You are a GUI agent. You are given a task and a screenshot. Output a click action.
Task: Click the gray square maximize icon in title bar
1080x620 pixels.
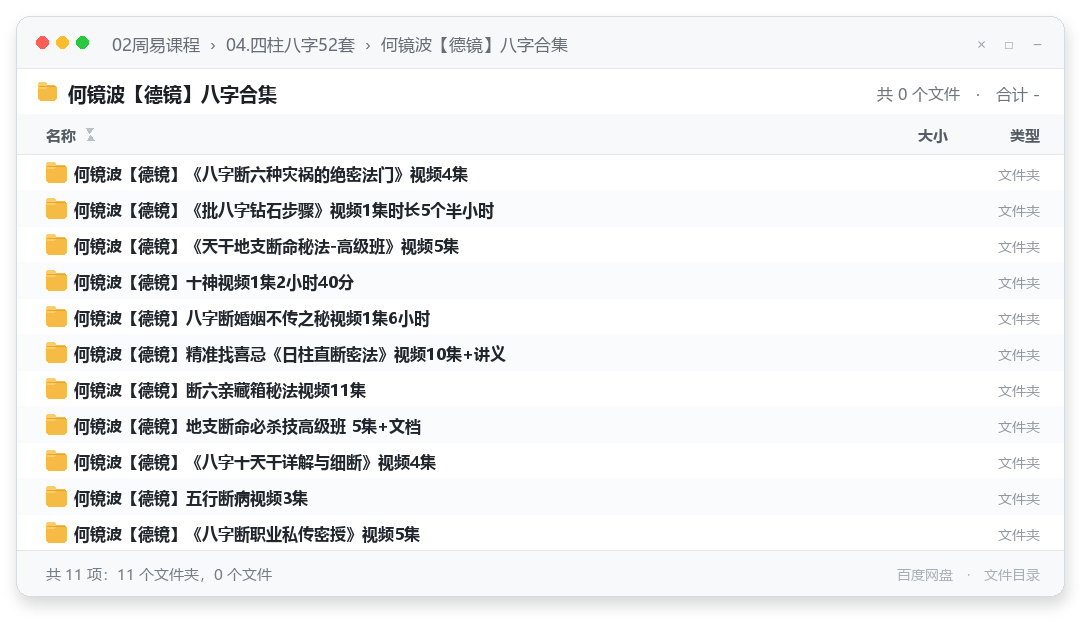pos(1009,45)
